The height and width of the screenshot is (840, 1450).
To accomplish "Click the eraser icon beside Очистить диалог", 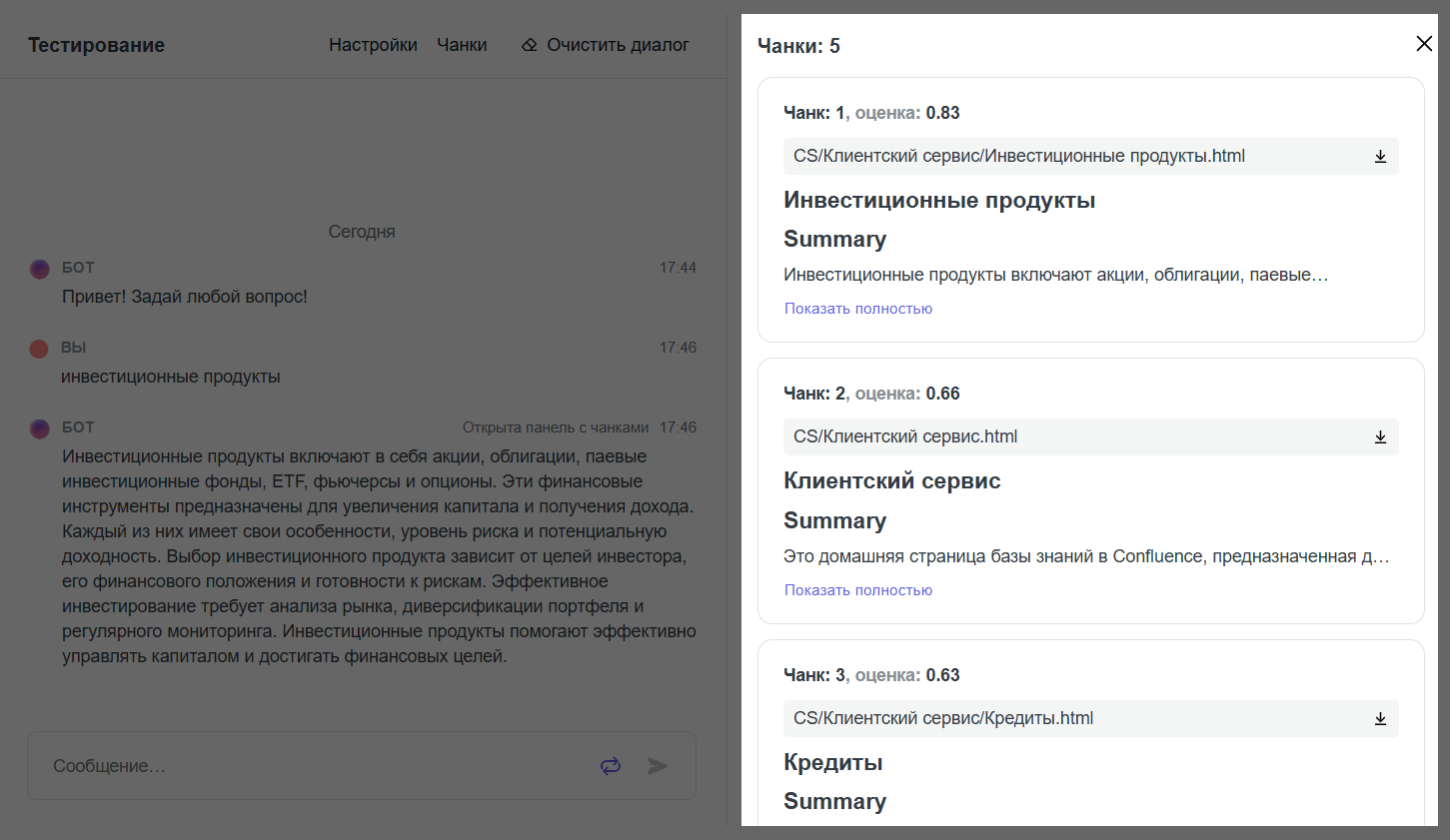I will coord(530,45).
